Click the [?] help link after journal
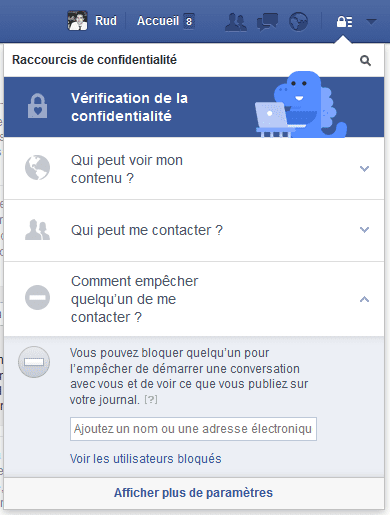Viewport: 390px width, 515px height. point(151,399)
